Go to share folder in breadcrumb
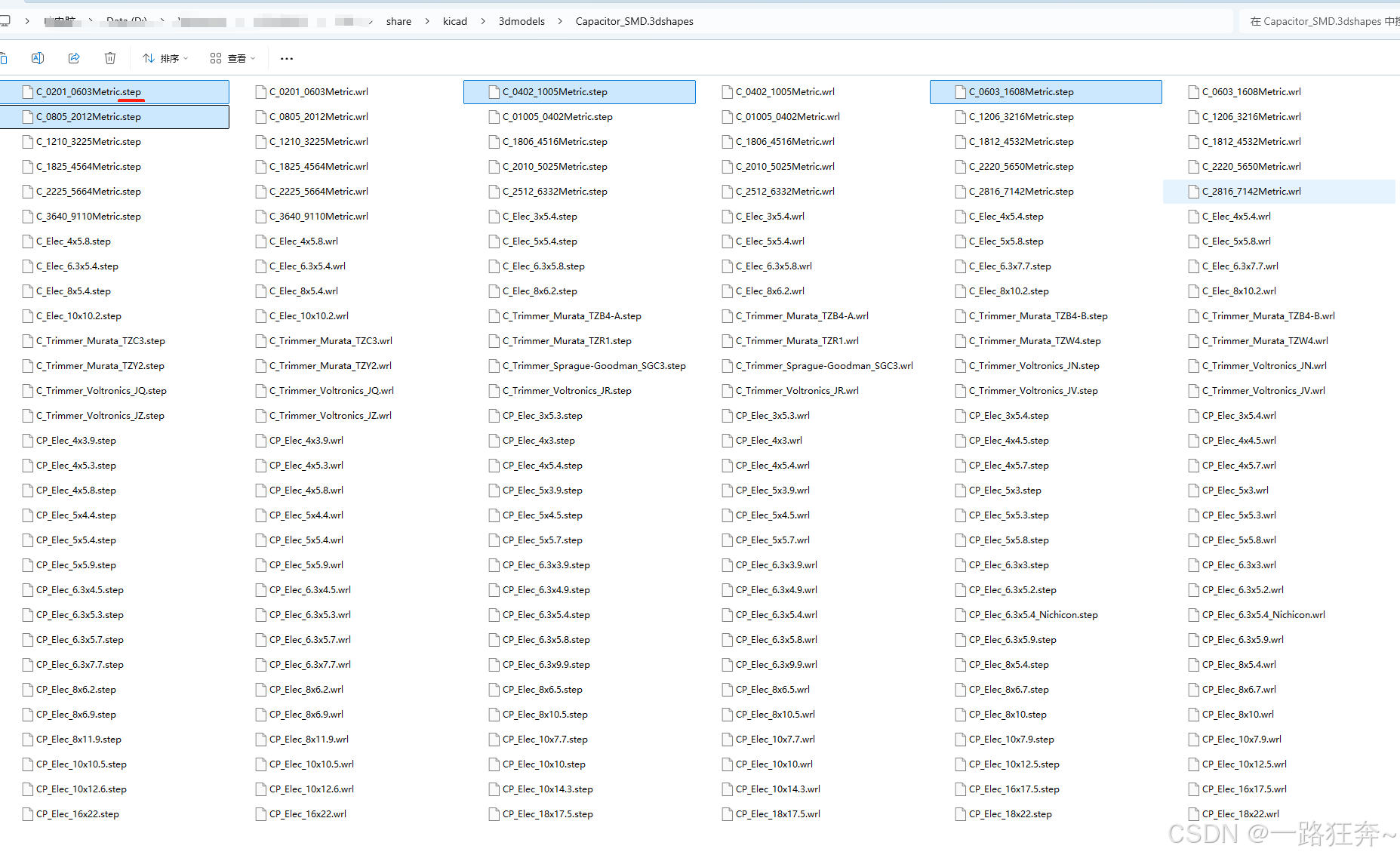Screen dimensions: 1400x858 398,21
